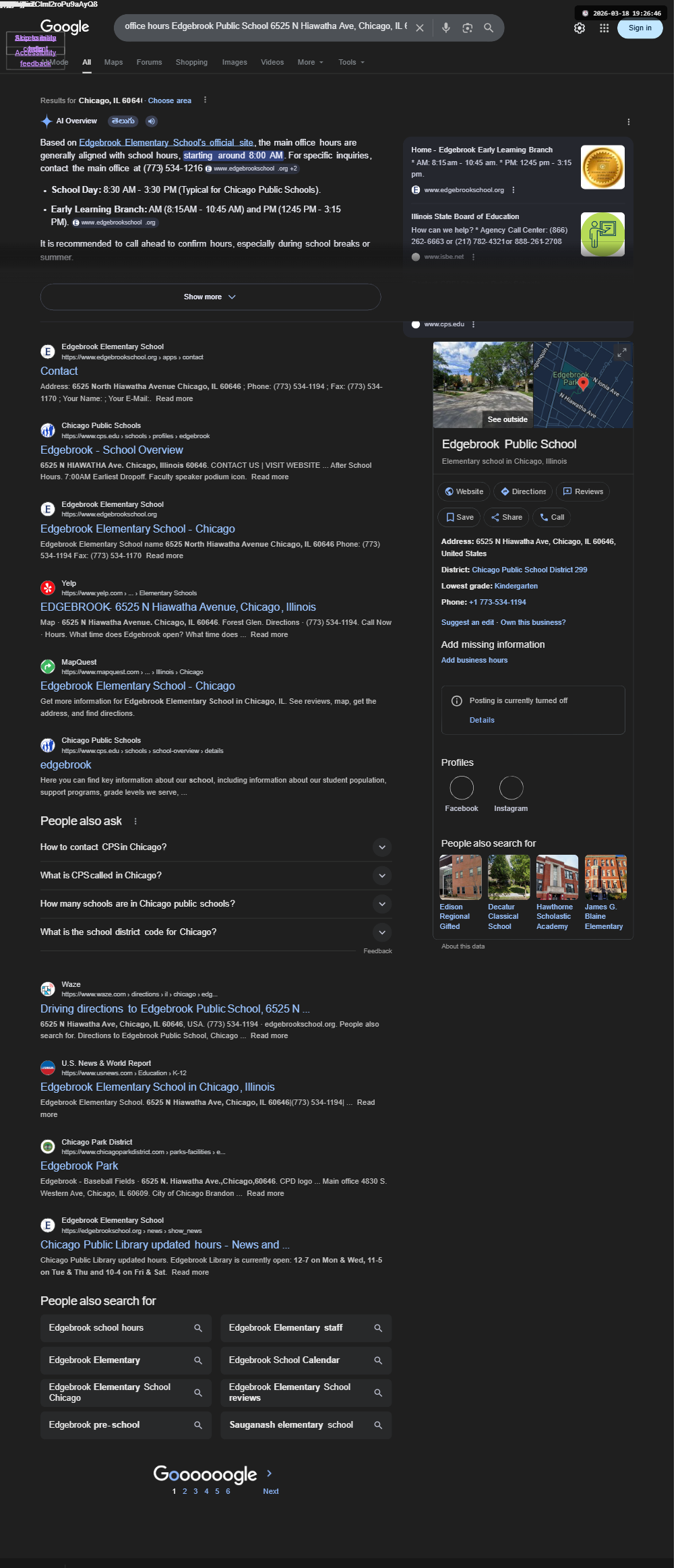Open the Google apps grid icon
This screenshot has height=1568, width=682.
[604, 28]
